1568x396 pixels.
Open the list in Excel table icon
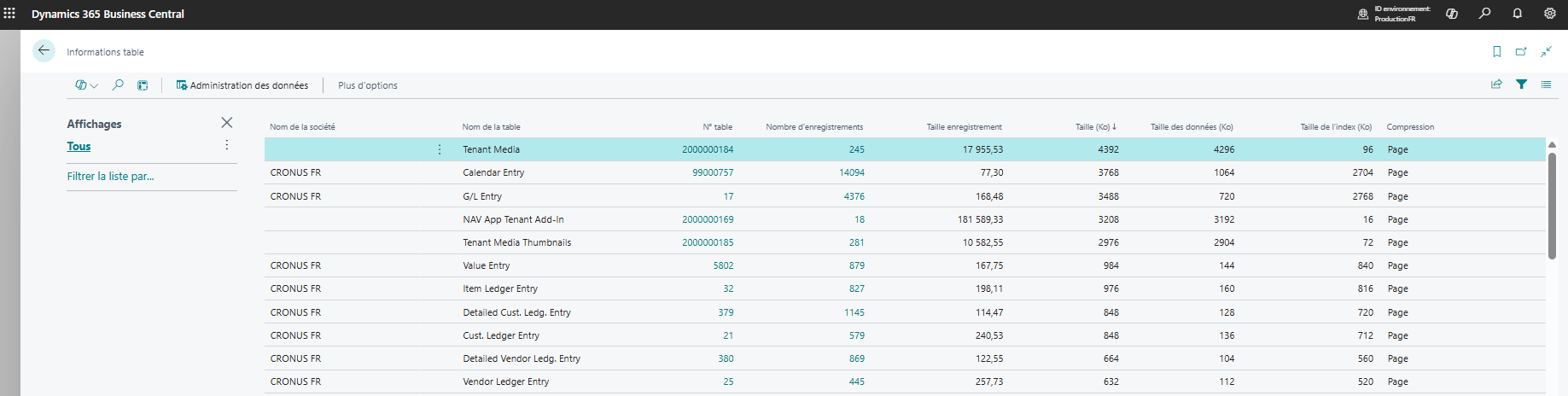pyautogui.click(x=143, y=85)
